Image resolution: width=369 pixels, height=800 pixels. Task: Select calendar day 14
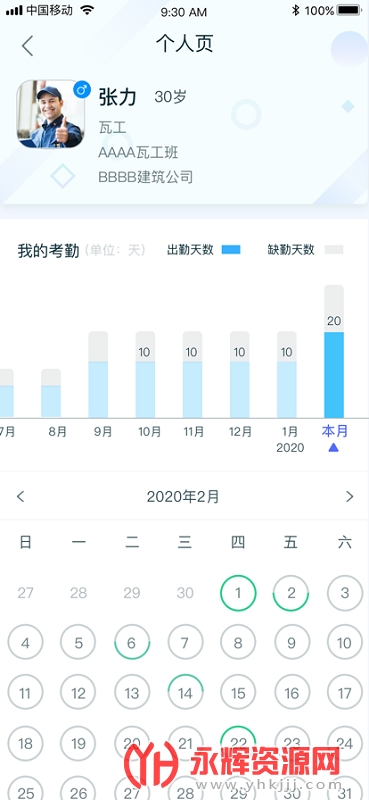(x=185, y=693)
